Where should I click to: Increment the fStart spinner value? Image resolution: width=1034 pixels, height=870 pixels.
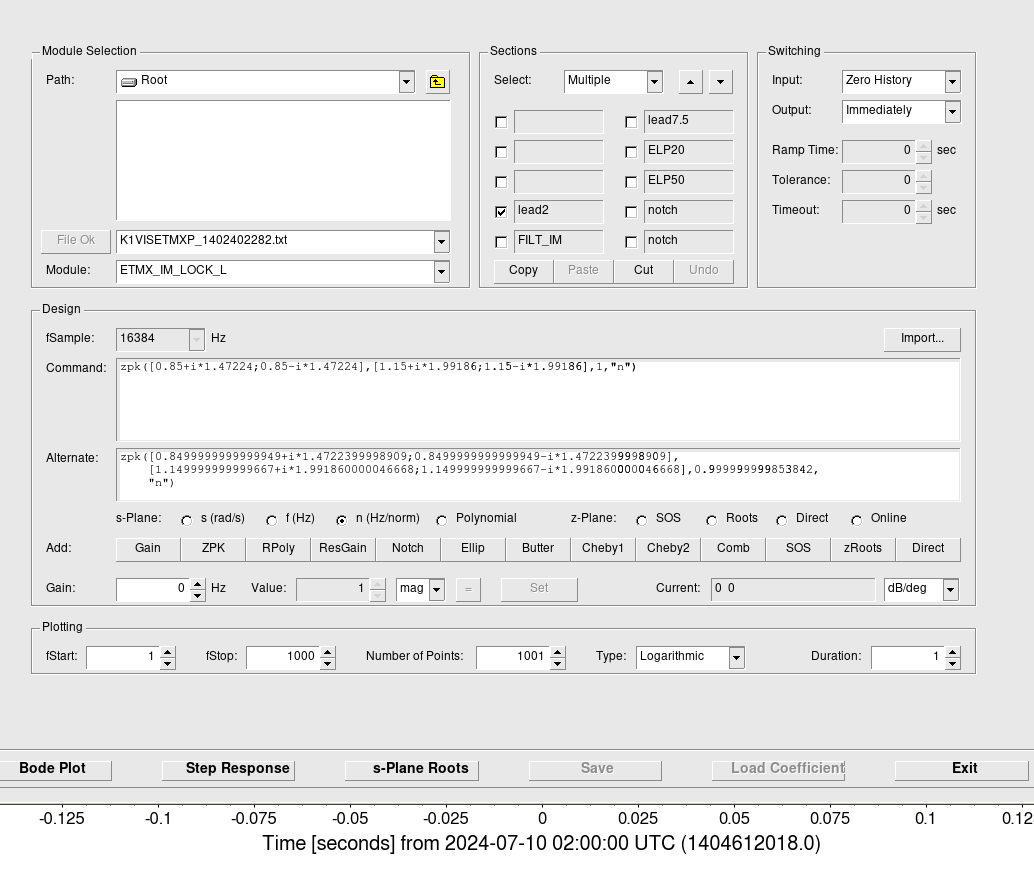(168, 652)
